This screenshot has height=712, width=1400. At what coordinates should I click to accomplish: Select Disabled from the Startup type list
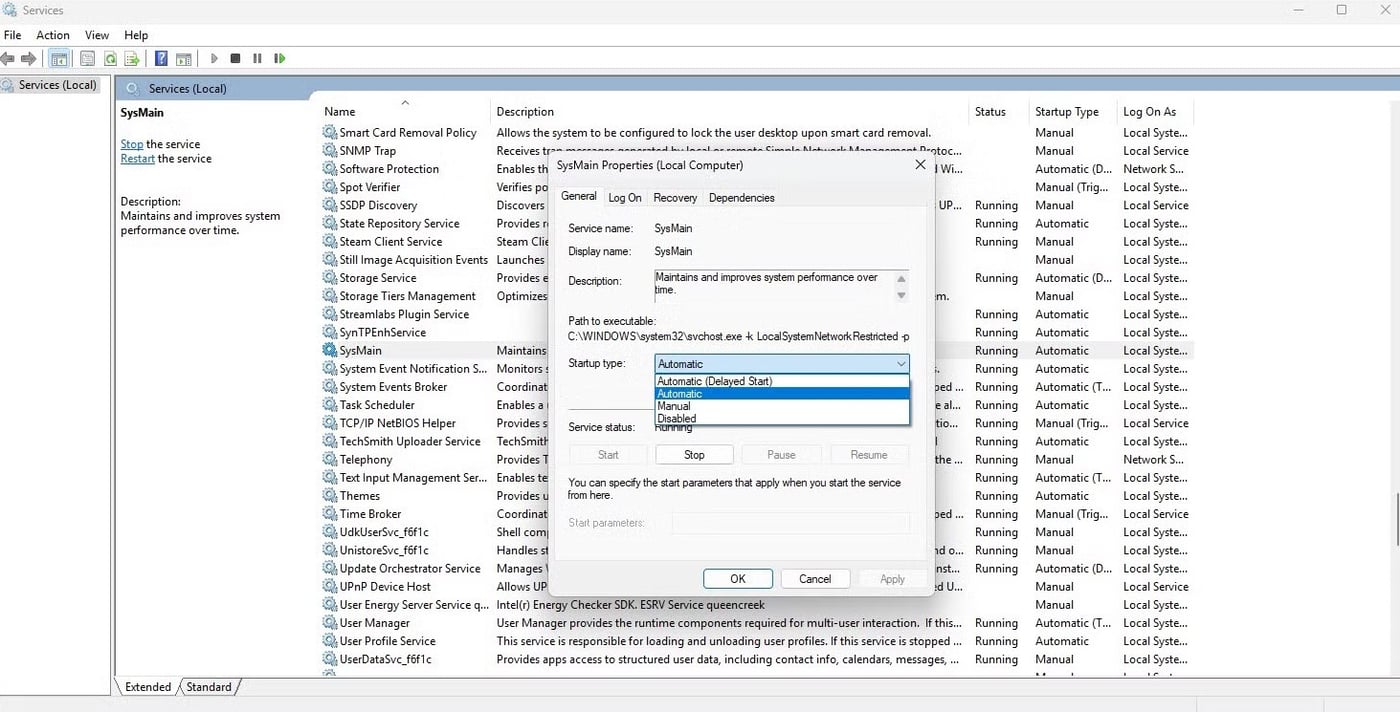click(x=675, y=417)
